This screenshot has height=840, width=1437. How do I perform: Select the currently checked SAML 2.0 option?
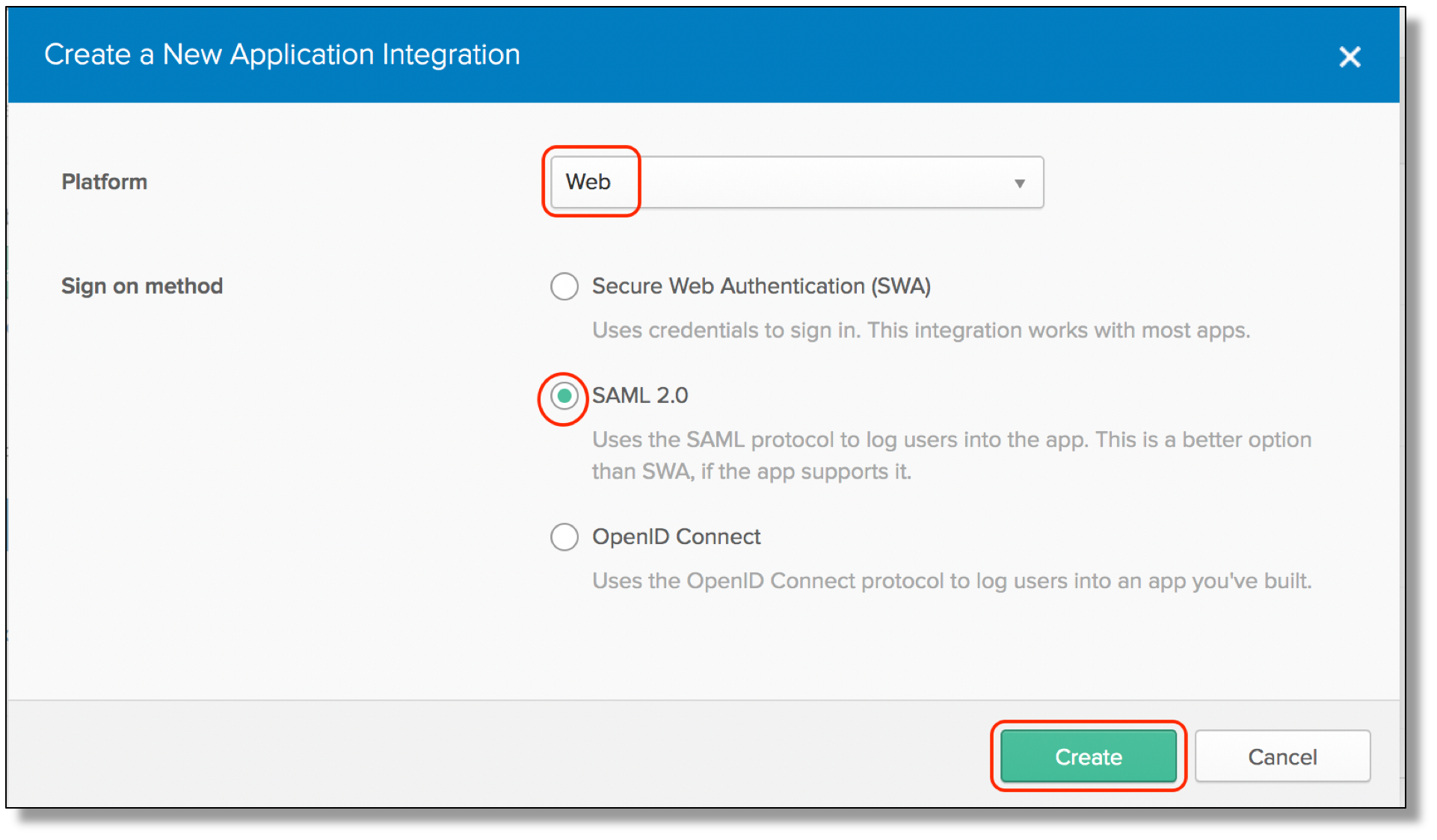click(x=563, y=397)
